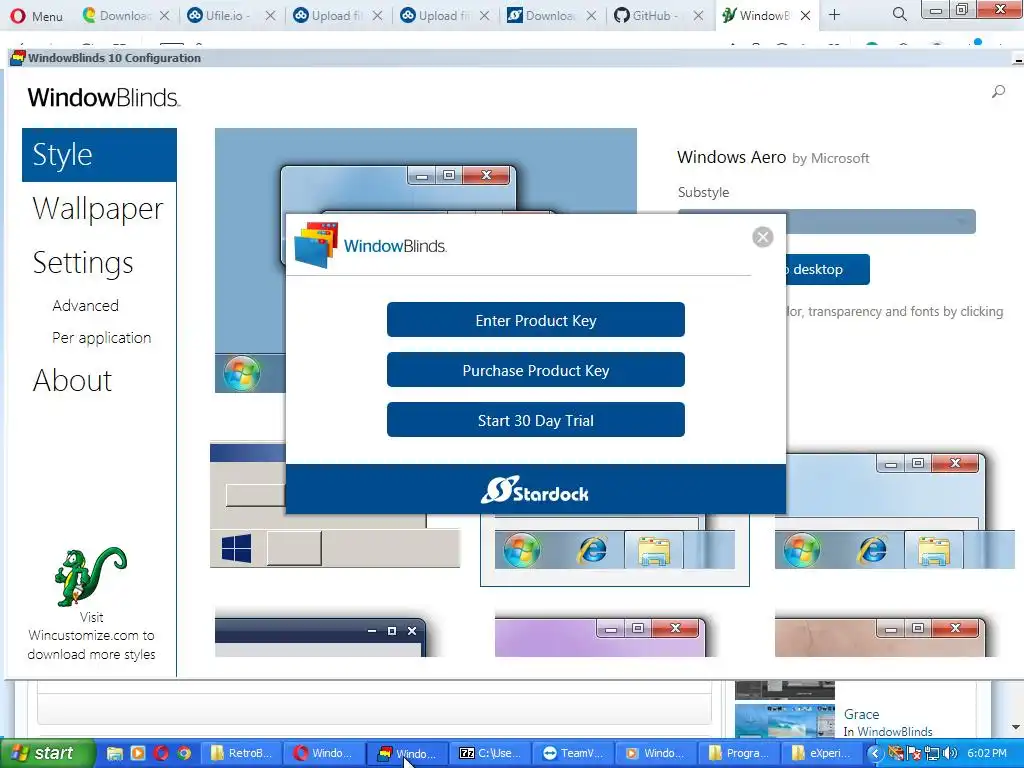Close the GitHub browser tab
Screen dimensions: 1024x768
pos(698,16)
